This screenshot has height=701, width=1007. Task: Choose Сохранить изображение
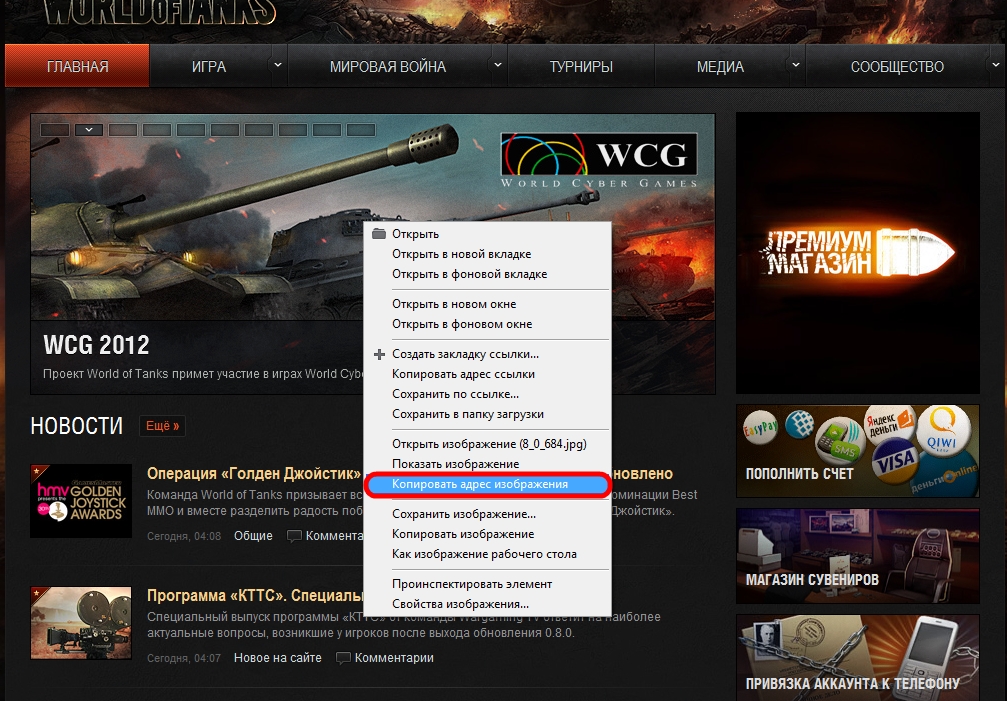[x=487, y=514]
